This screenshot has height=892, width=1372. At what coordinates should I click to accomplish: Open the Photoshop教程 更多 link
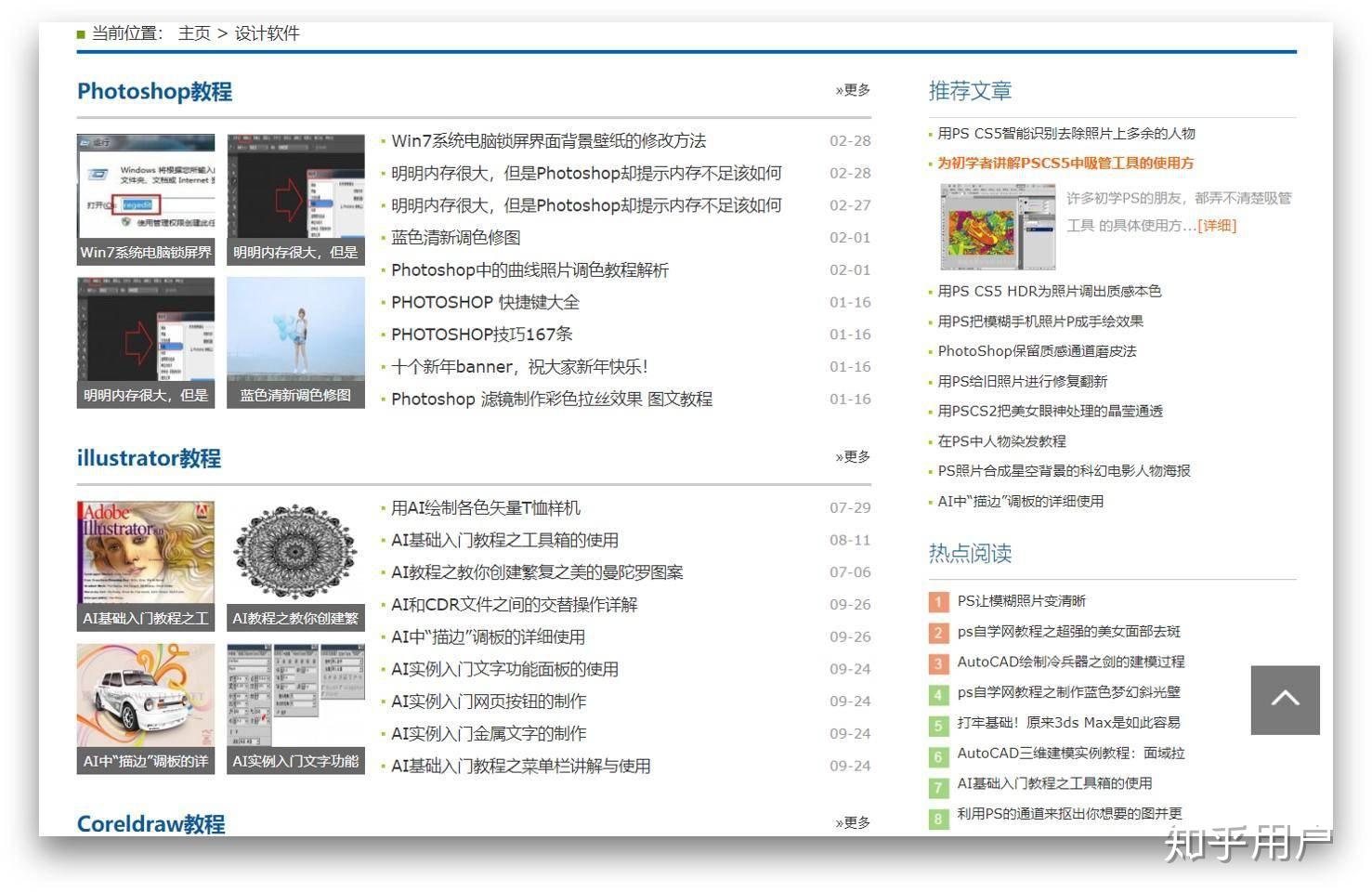click(853, 90)
